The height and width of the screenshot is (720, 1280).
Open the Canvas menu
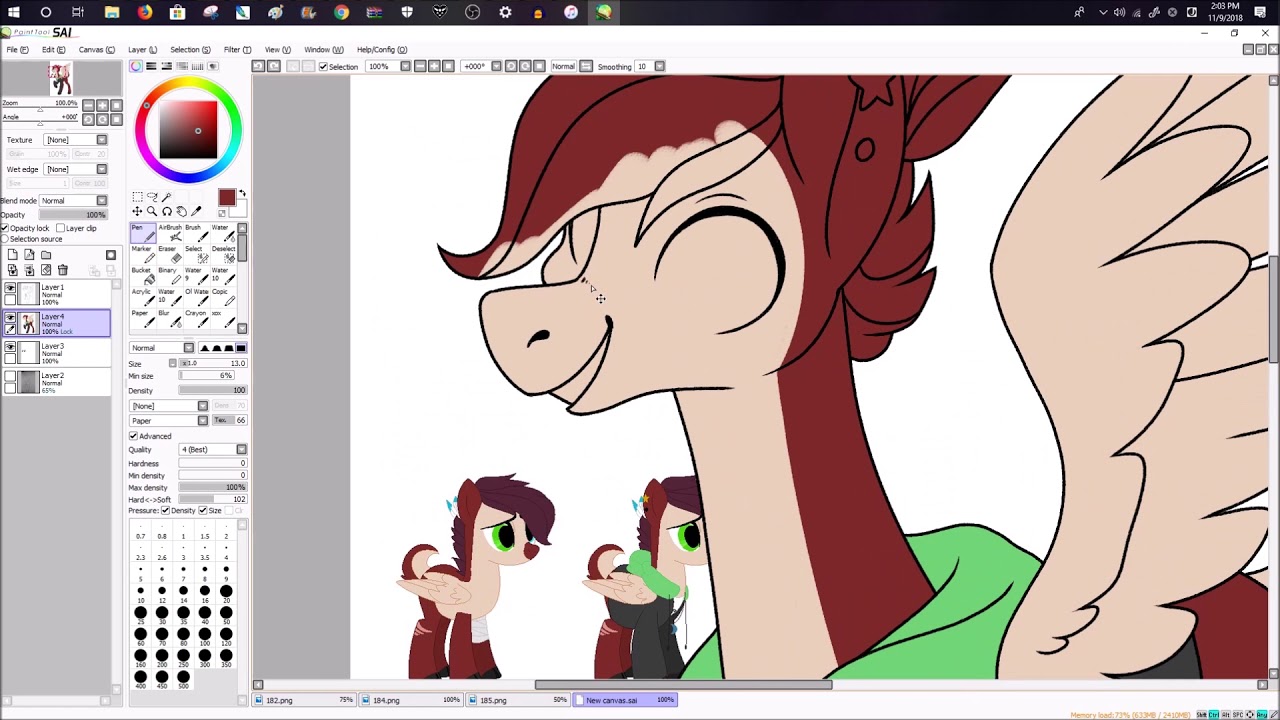96,49
